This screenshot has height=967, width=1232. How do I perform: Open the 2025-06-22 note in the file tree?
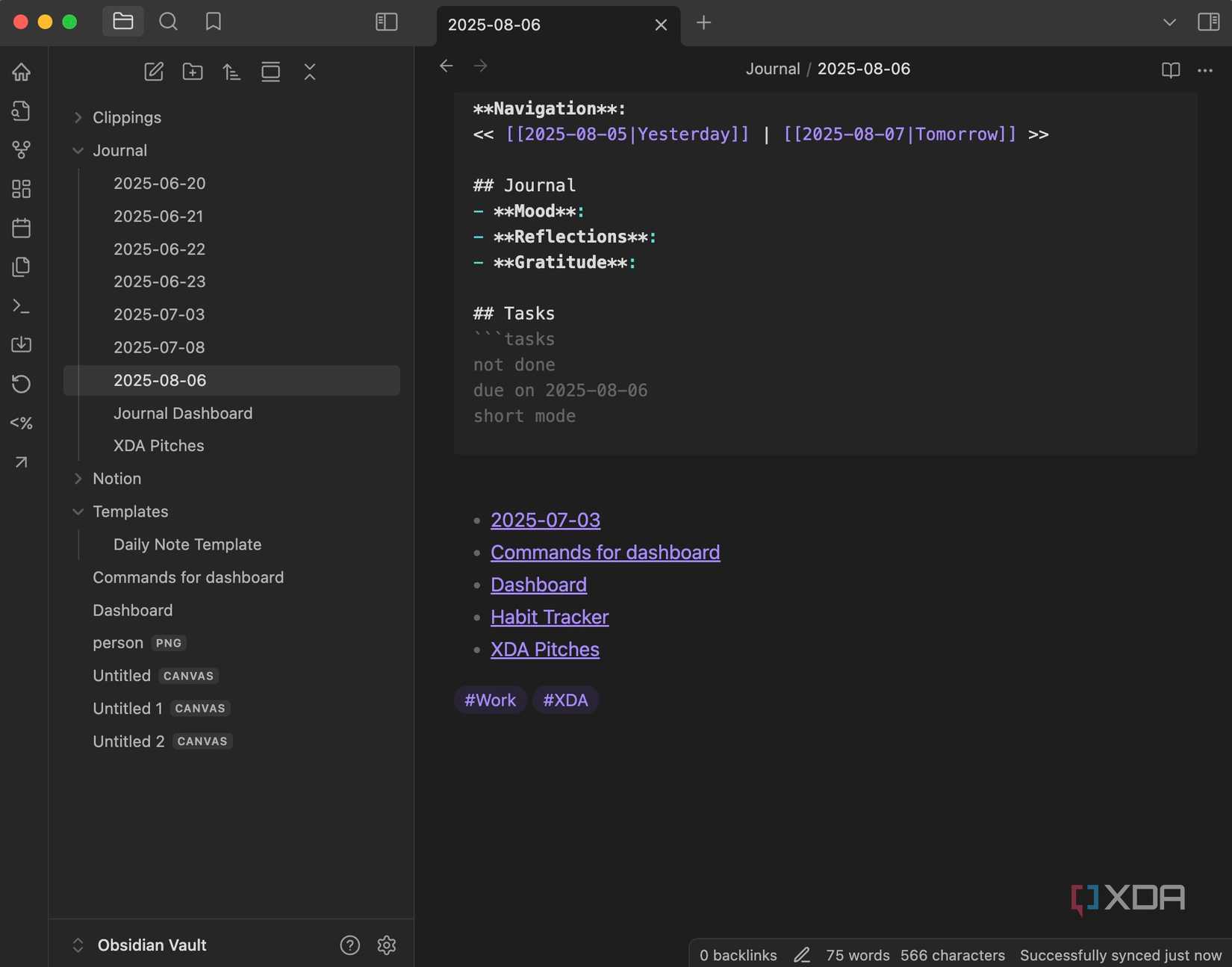point(159,249)
